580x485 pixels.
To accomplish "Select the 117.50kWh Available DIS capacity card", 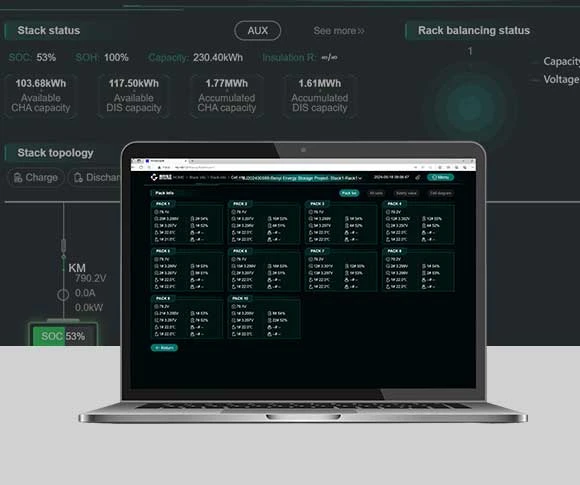I will tap(134, 96).
